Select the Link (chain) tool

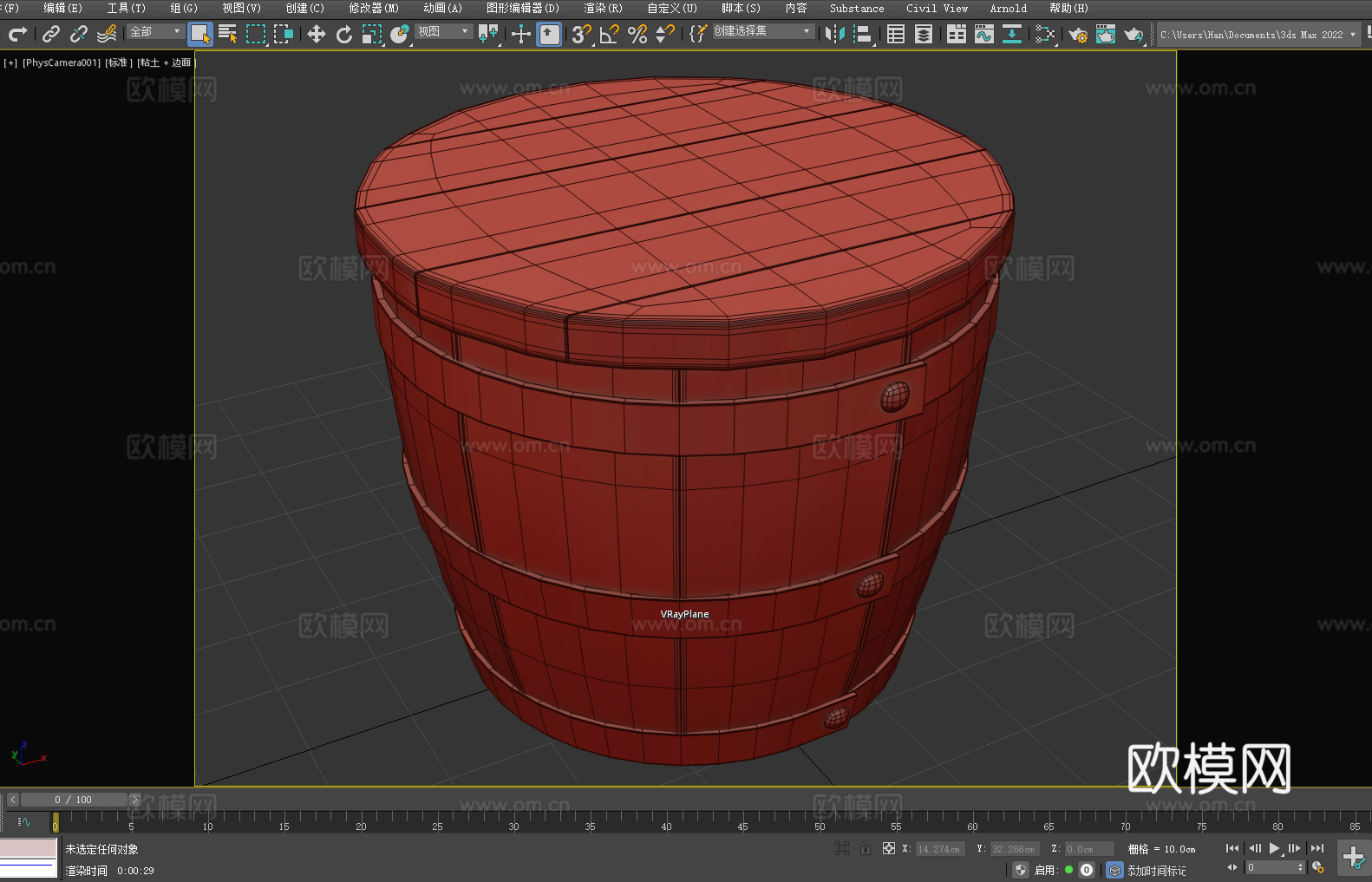click(51, 34)
